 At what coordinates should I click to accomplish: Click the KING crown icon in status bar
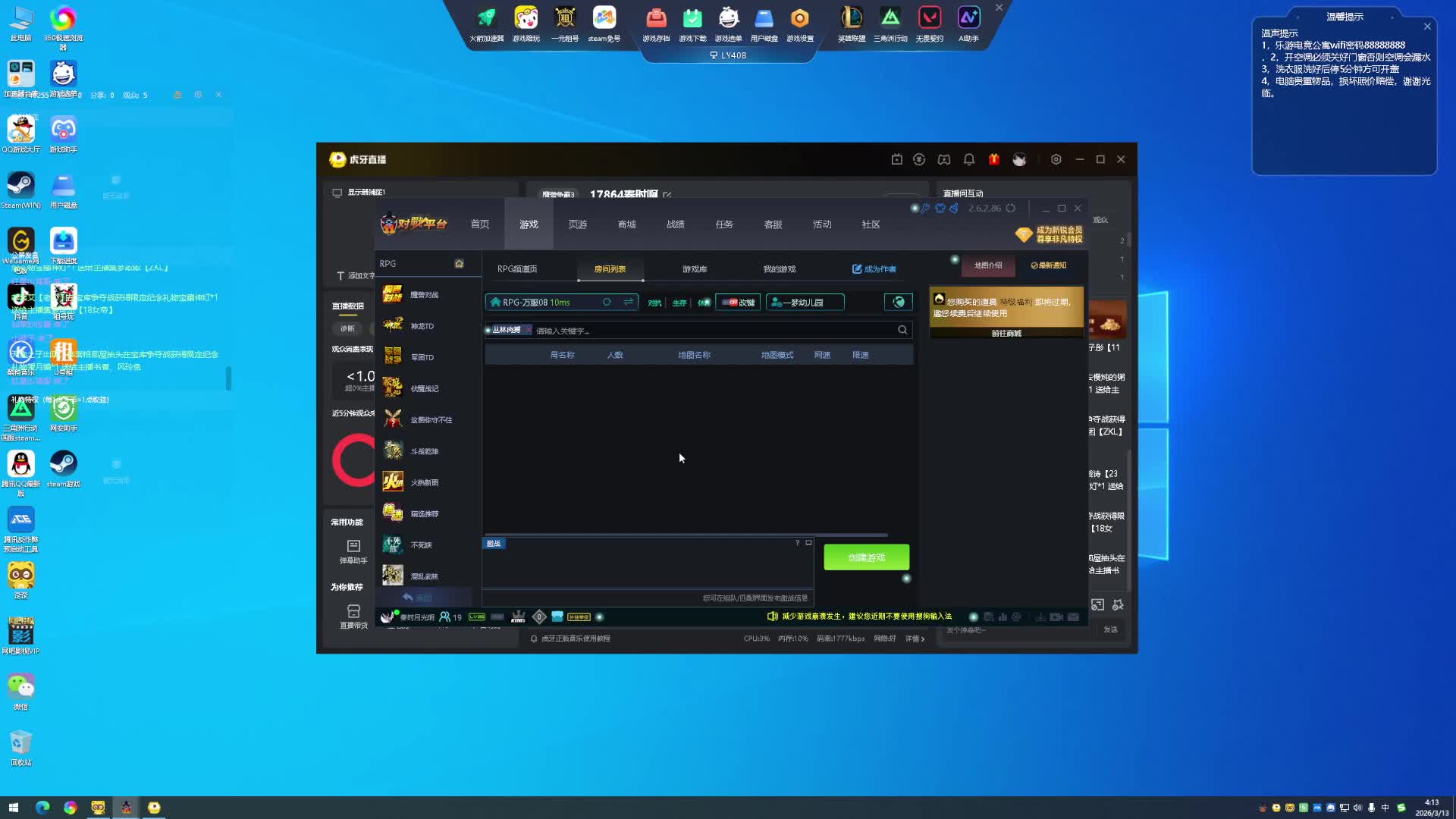519,617
